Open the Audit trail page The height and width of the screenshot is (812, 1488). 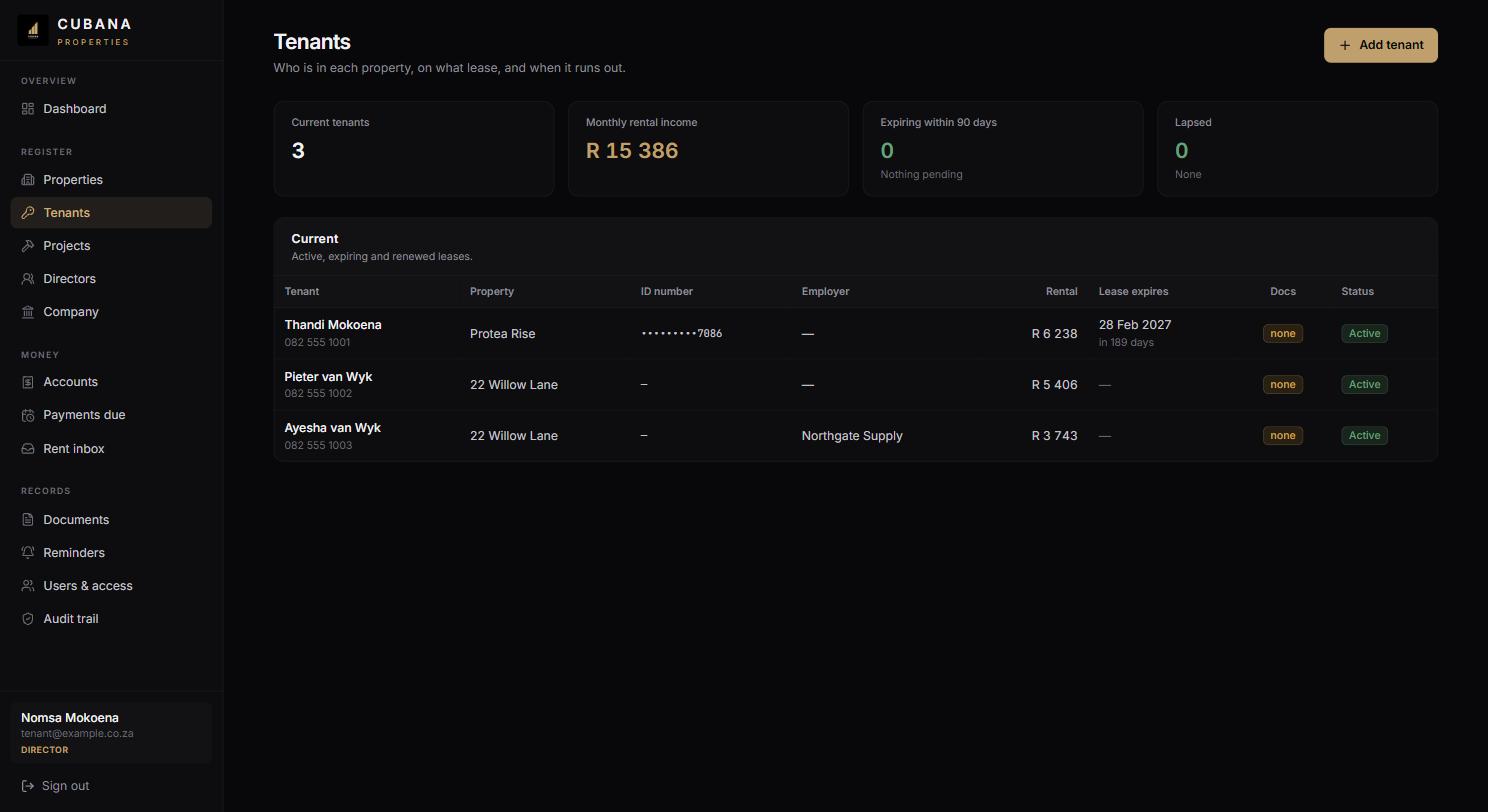pos(111,619)
